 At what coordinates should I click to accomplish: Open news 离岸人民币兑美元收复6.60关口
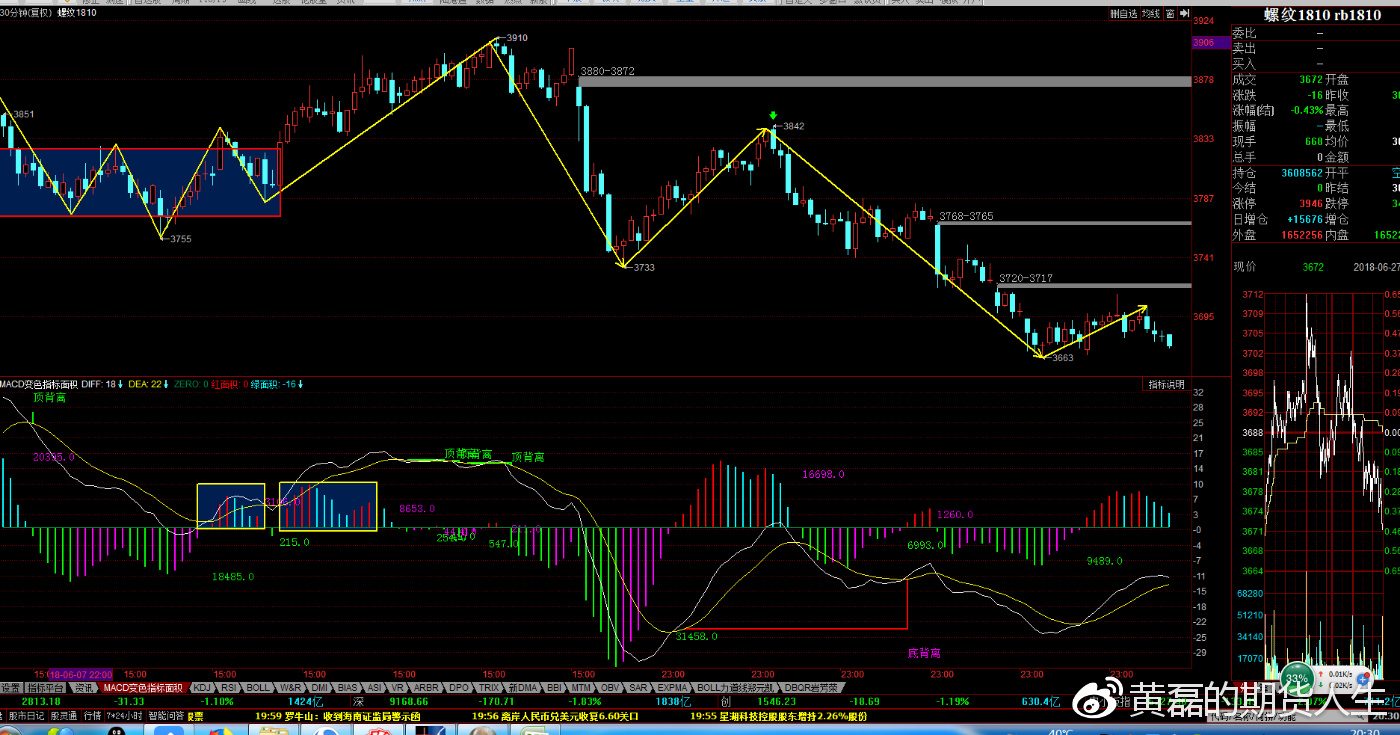[x=555, y=716]
